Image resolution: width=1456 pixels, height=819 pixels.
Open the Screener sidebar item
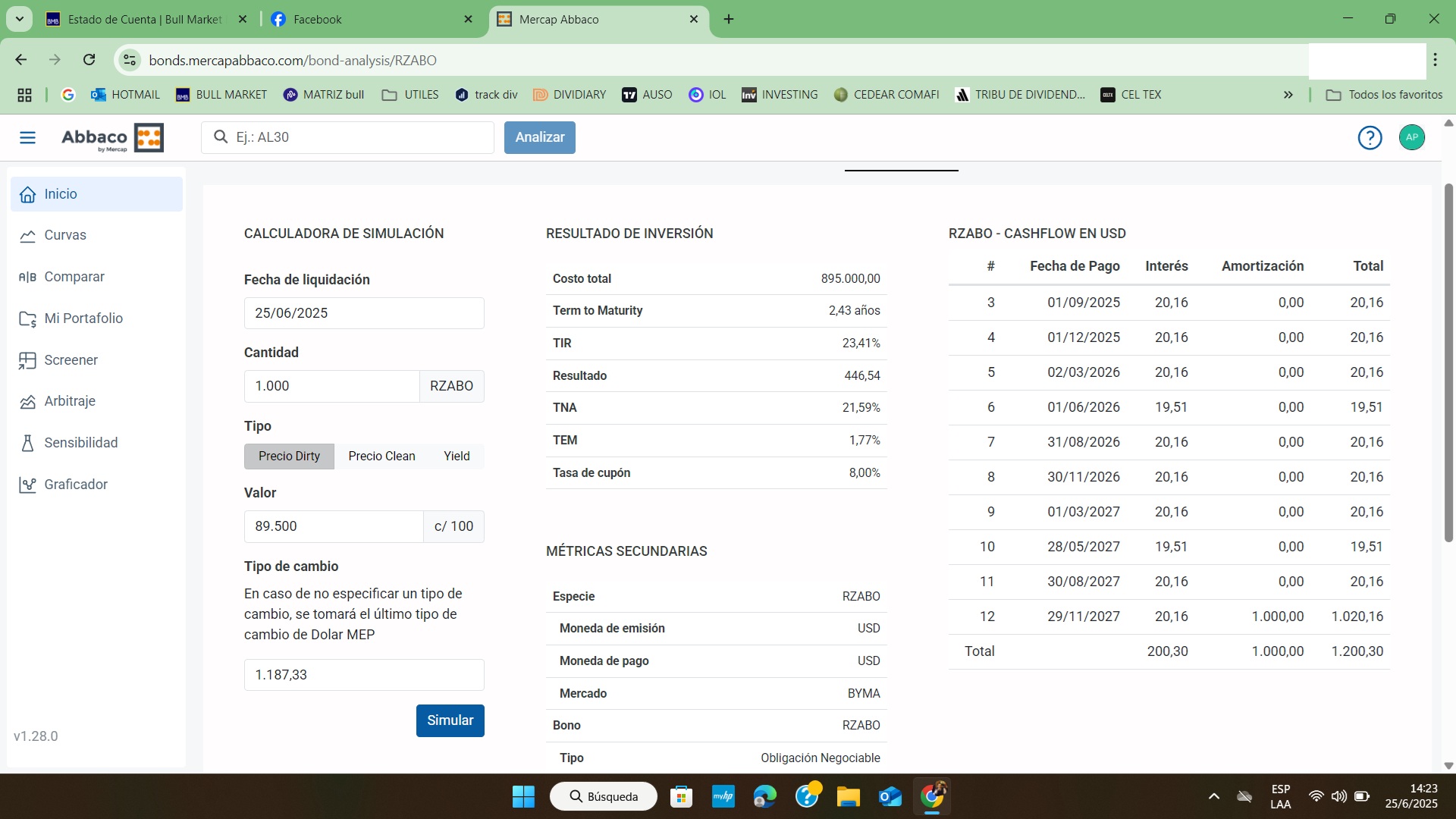pos(71,360)
